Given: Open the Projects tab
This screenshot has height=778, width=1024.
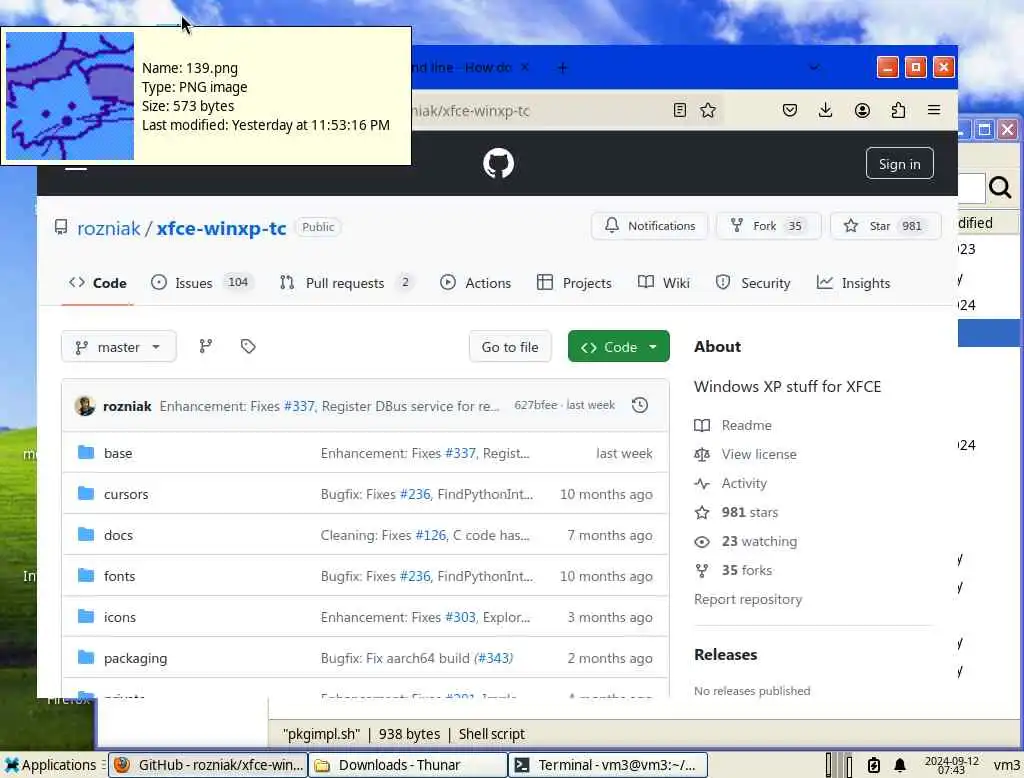Looking at the screenshot, I should click(574, 283).
